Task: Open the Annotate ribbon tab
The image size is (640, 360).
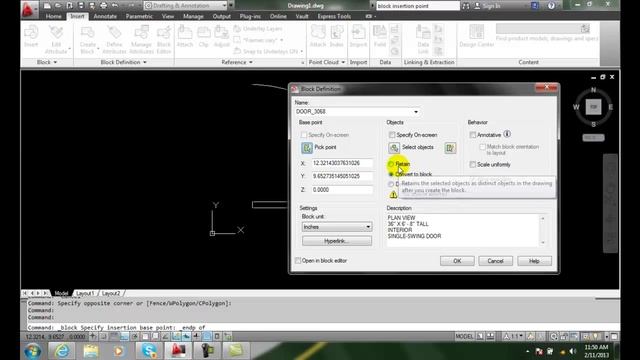Action: click(105, 16)
